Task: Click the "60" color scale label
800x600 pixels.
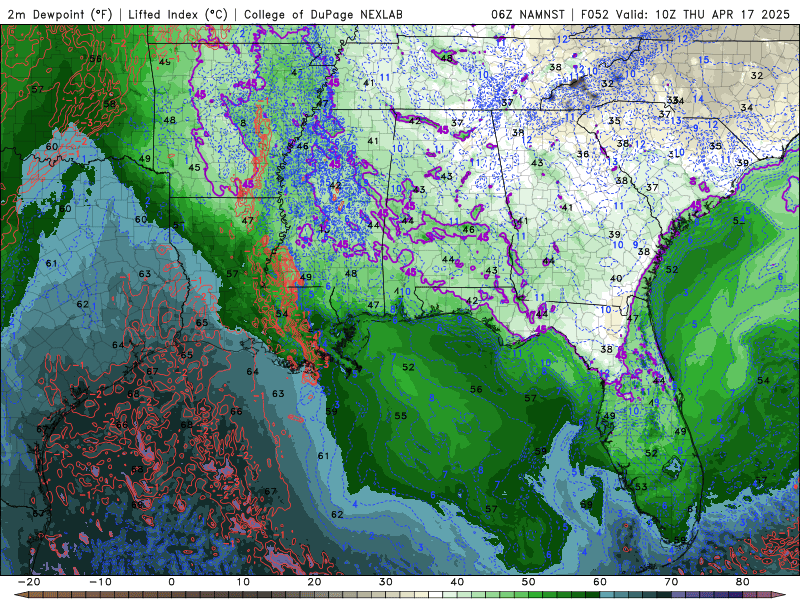Action: (x=600, y=582)
